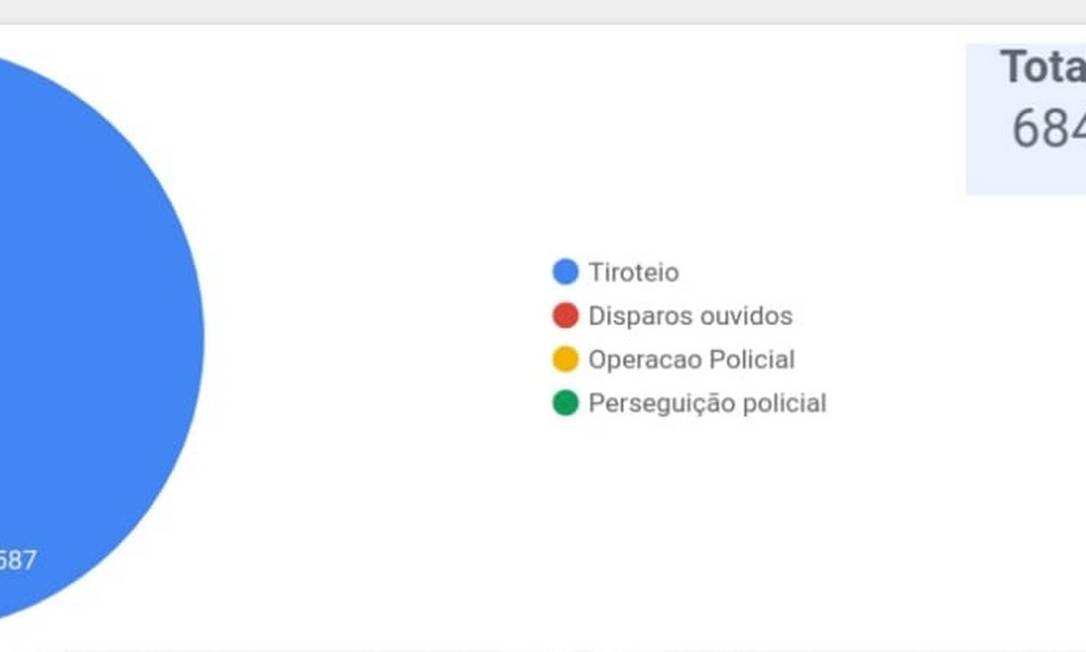1086x652 pixels.
Task: Toggle the Tiroteio legend label
Action: coord(633,272)
